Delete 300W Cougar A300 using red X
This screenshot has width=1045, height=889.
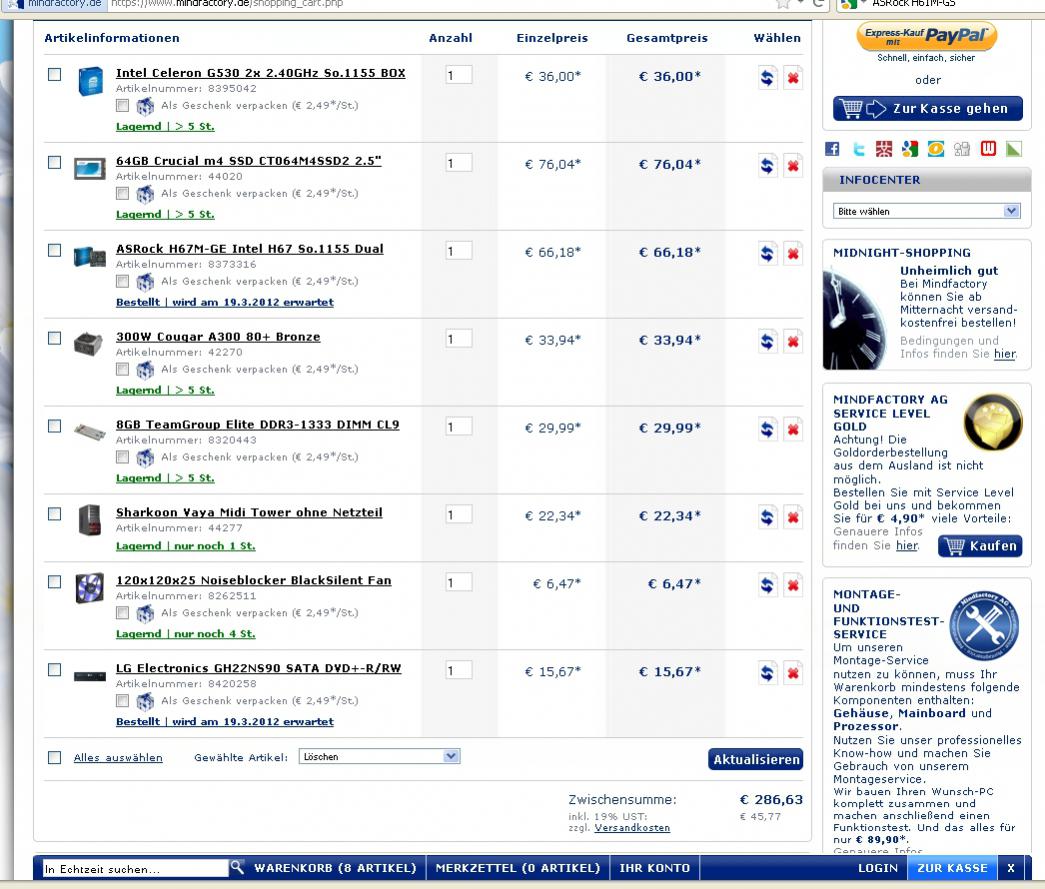coord(793,342)
